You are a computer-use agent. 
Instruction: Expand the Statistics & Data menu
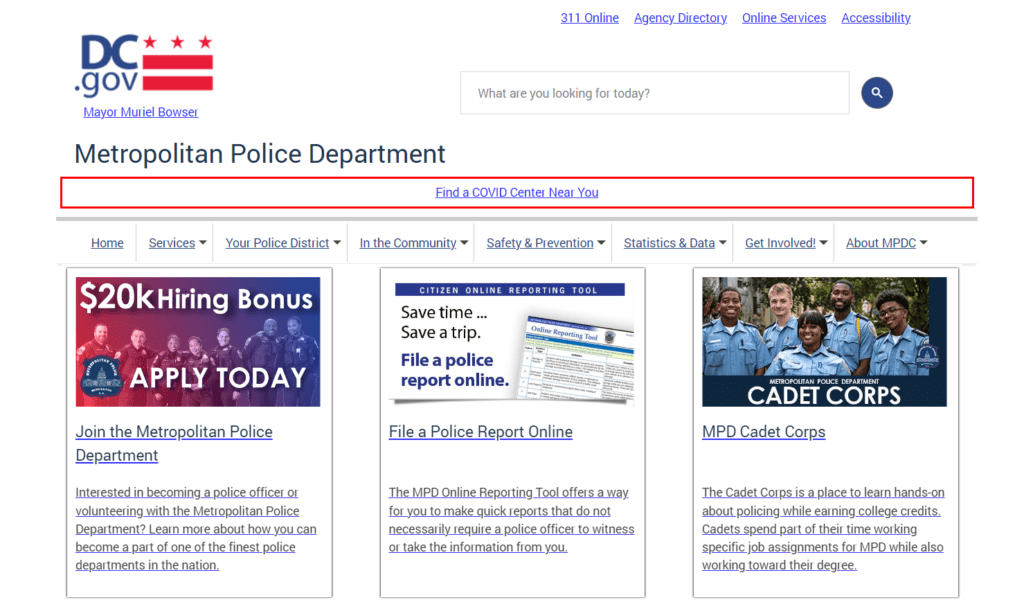(673, 242)
